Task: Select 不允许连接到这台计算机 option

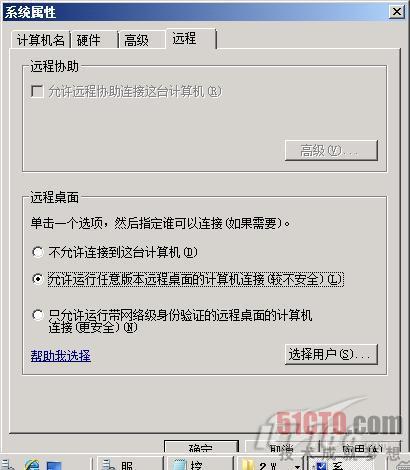Action: [38, 252]
